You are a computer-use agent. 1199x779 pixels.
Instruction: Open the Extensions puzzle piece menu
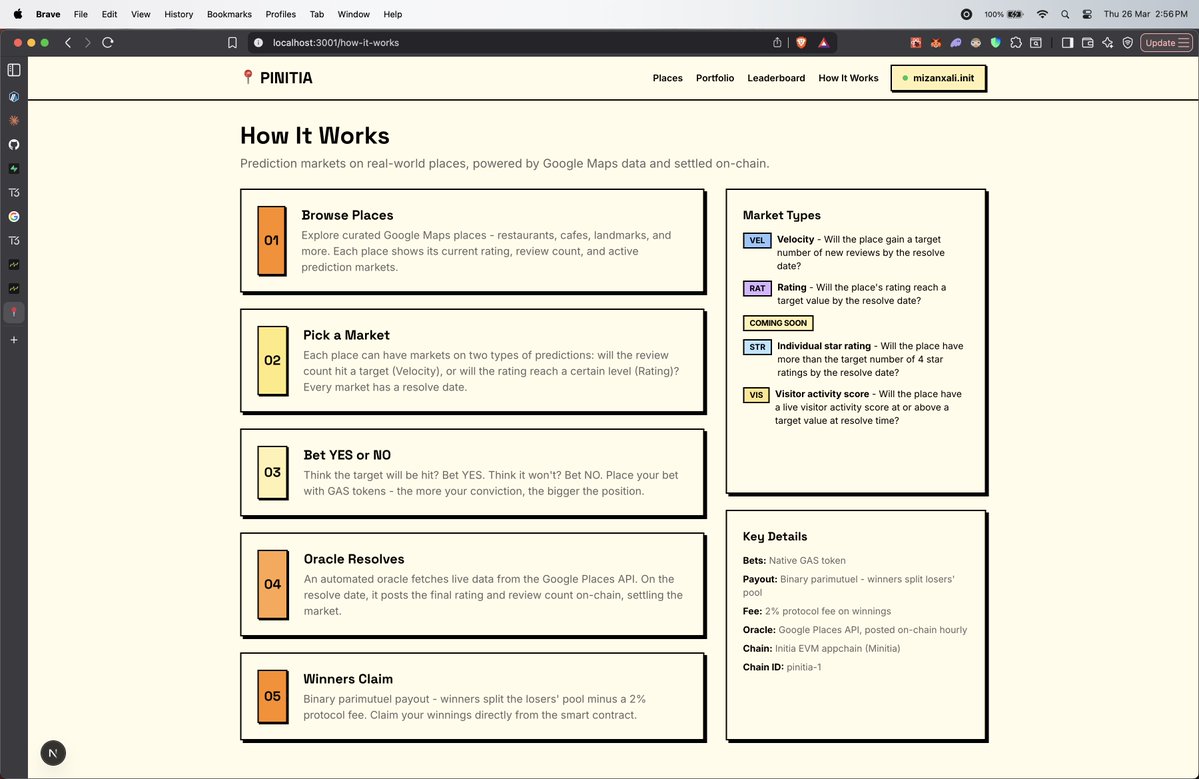click(x=1015, y=43)
